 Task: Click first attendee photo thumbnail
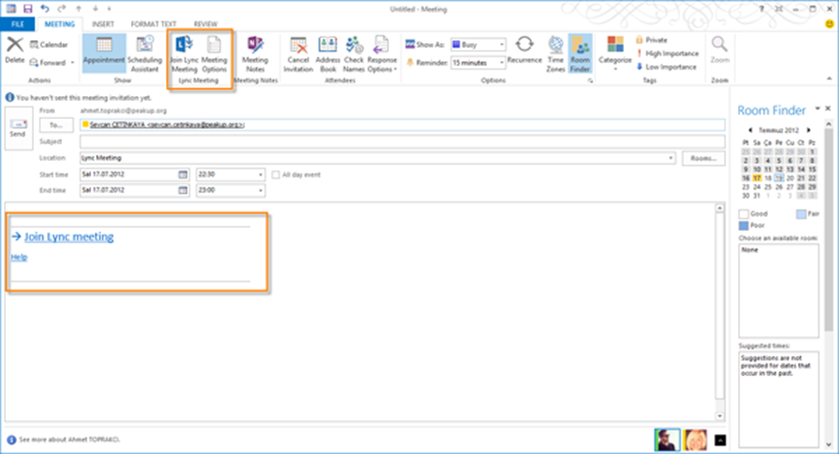(x=667, y=440)
